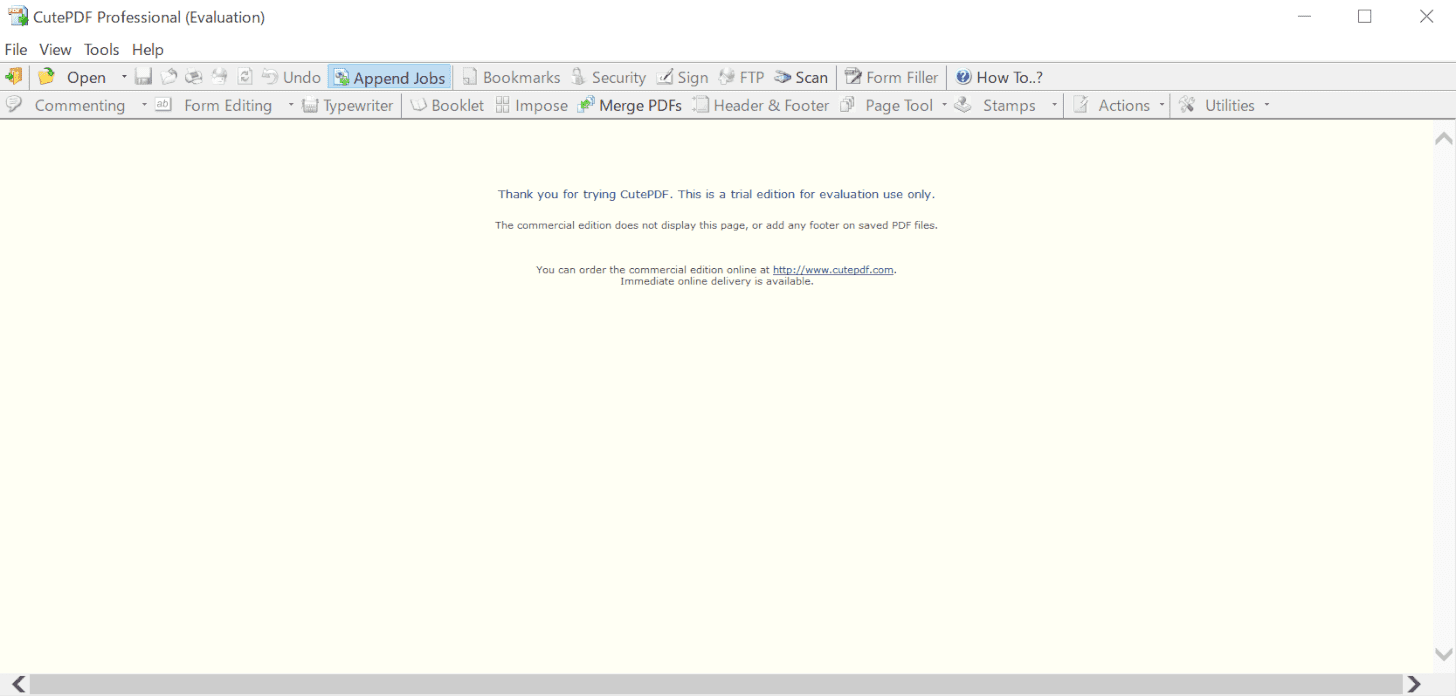Click the horizontal scrollbar left arrow

point(17,684)
